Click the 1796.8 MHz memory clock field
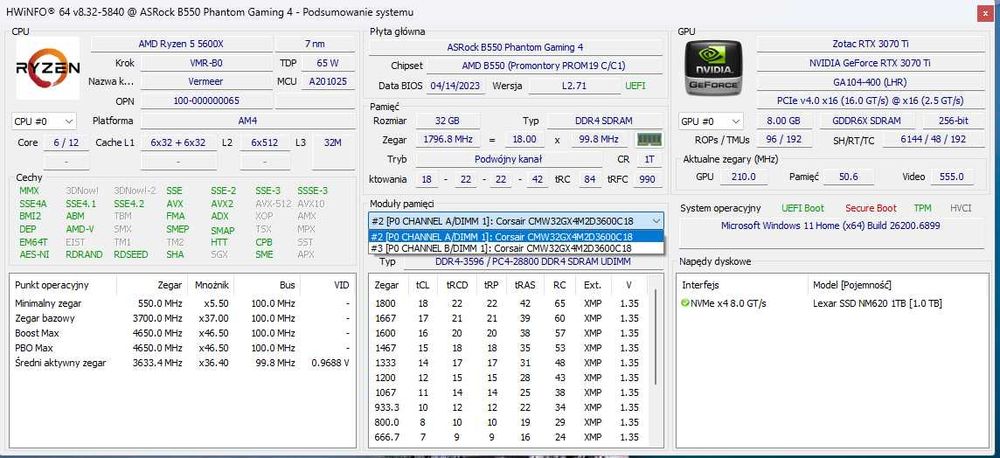 pyautogui.click(x=448, y=139)
